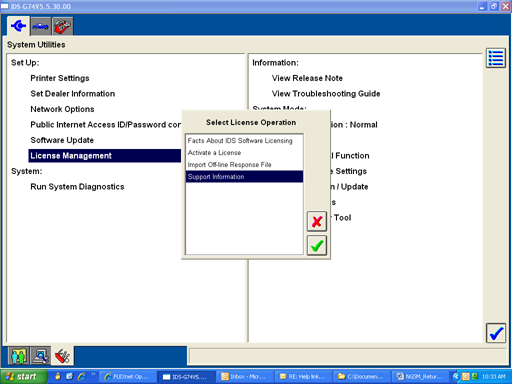Open the vehicle (car) tab
This screenshot has width=512, height=384.
40,26
